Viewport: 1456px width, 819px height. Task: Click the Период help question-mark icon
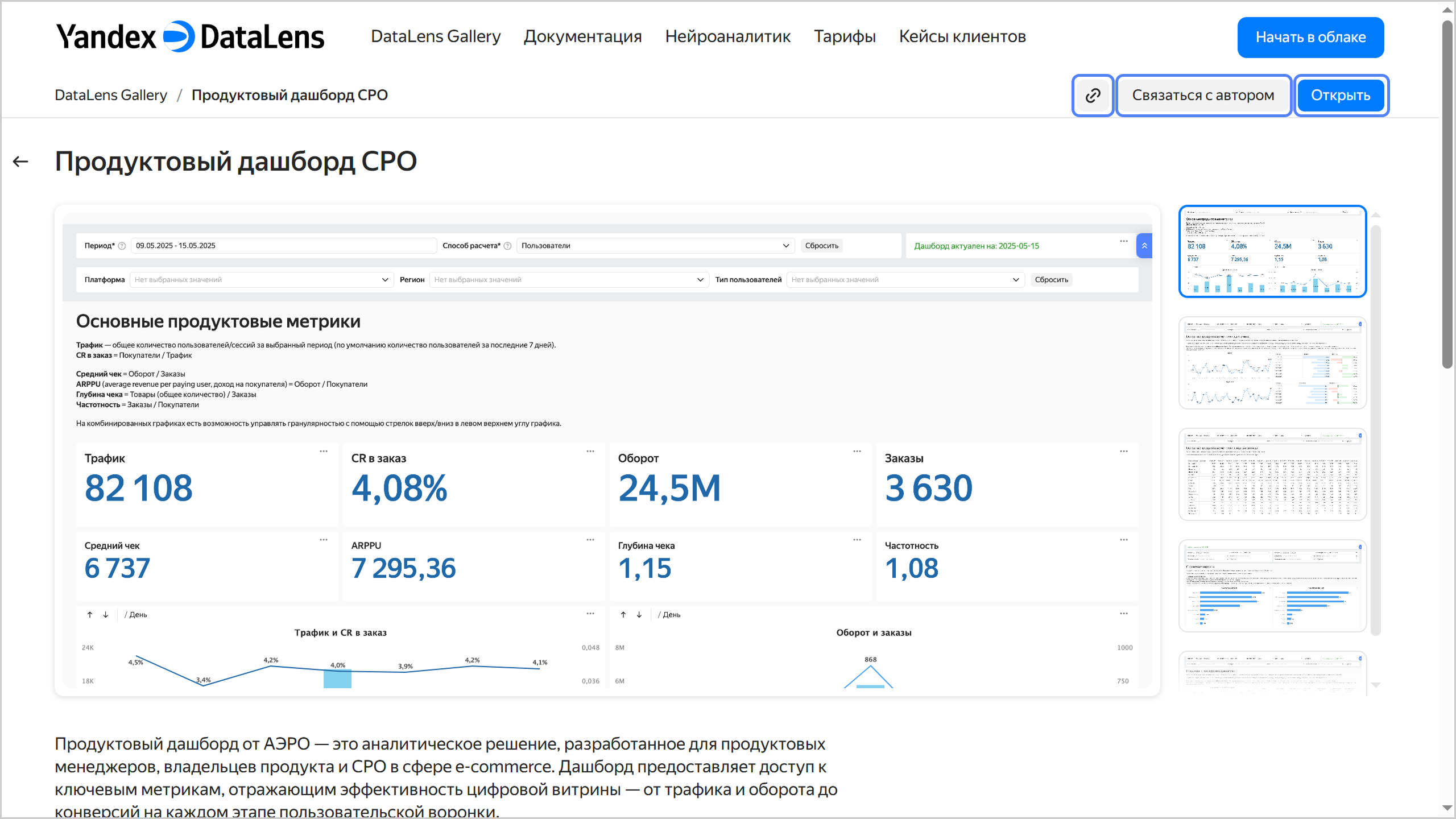coord(121,246)
